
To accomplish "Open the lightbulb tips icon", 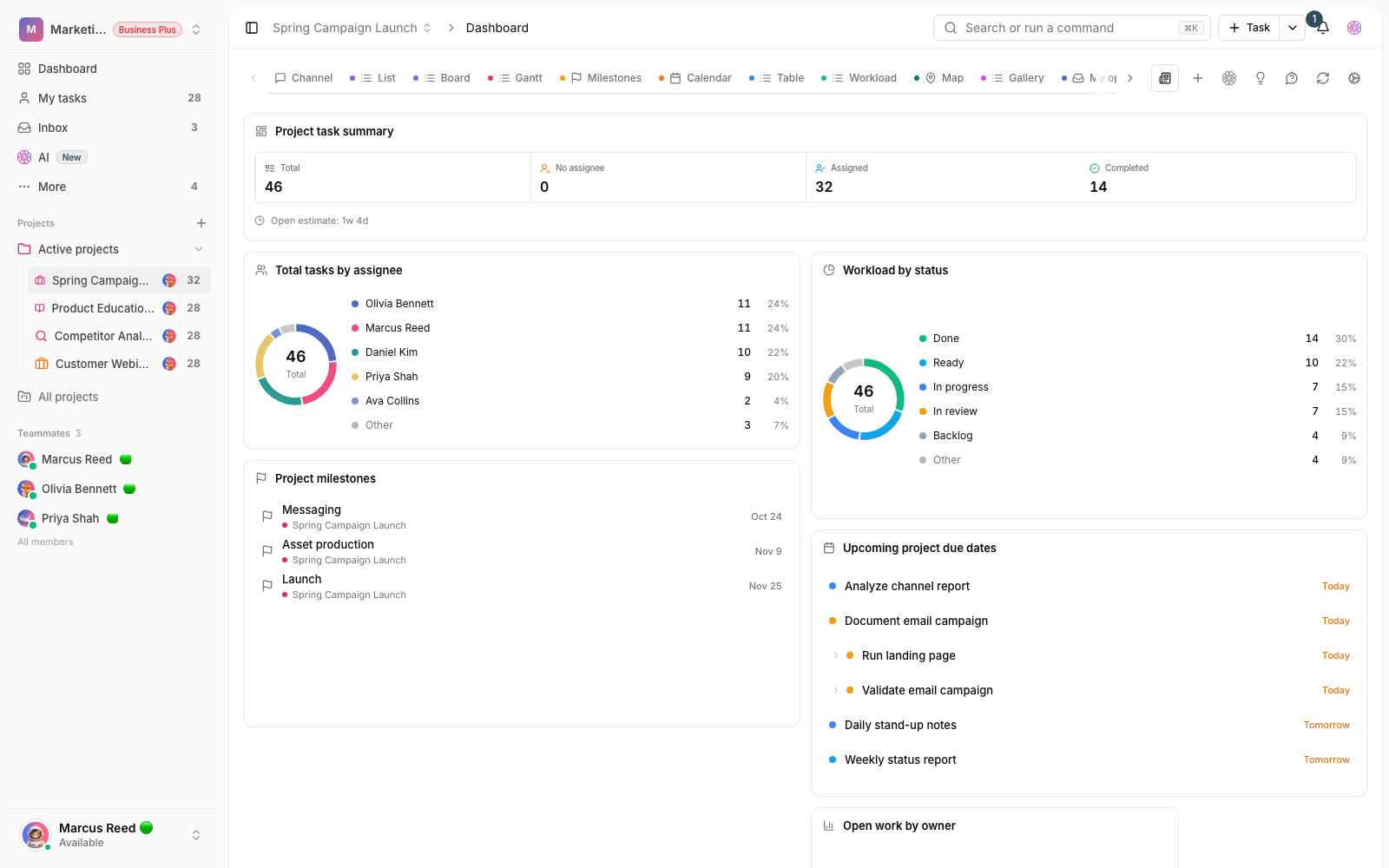I will (1261, 78).
